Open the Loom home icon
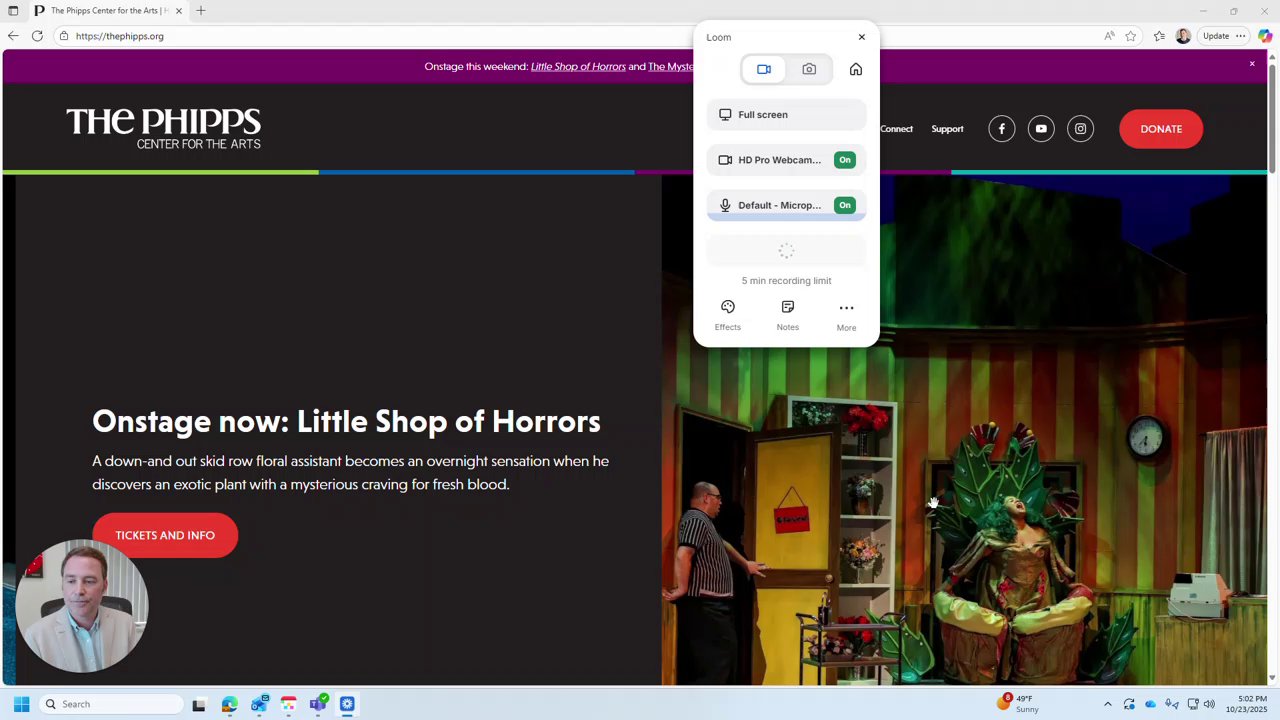Viewport: 1280px width, 720px height. click(x=856, y=69)
